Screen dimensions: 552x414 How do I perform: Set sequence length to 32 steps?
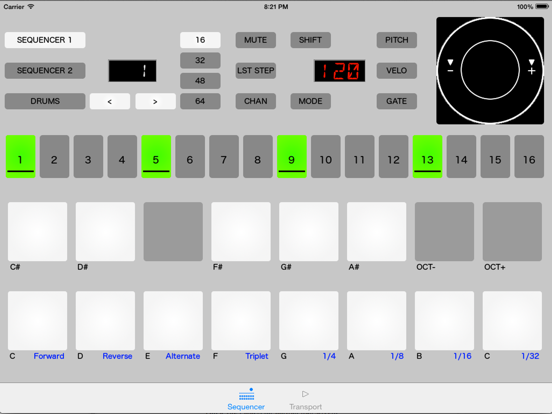(x=200, y=61)
